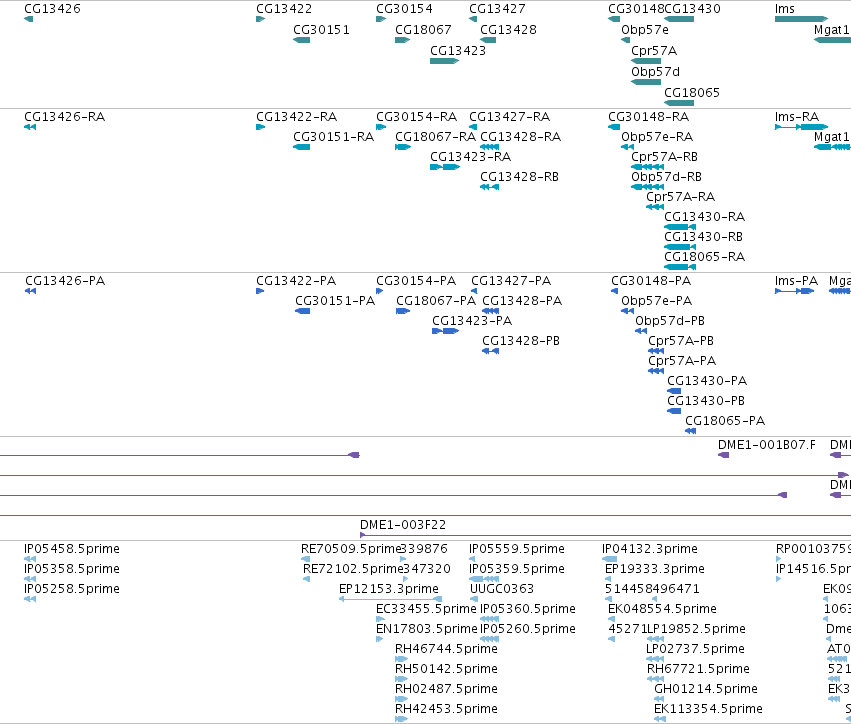
Task: Select the CG13426 gene label
Action: [x=52, y=9]
